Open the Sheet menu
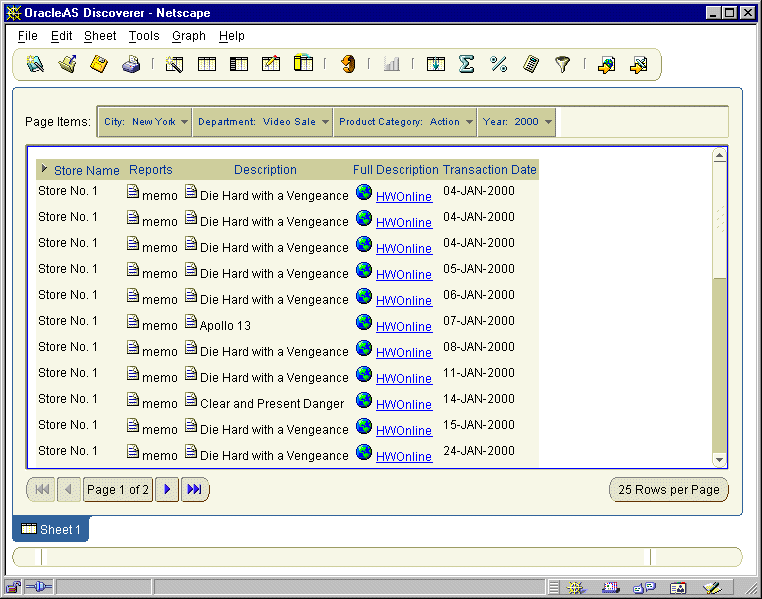The image size is (762, 599). 100,36
